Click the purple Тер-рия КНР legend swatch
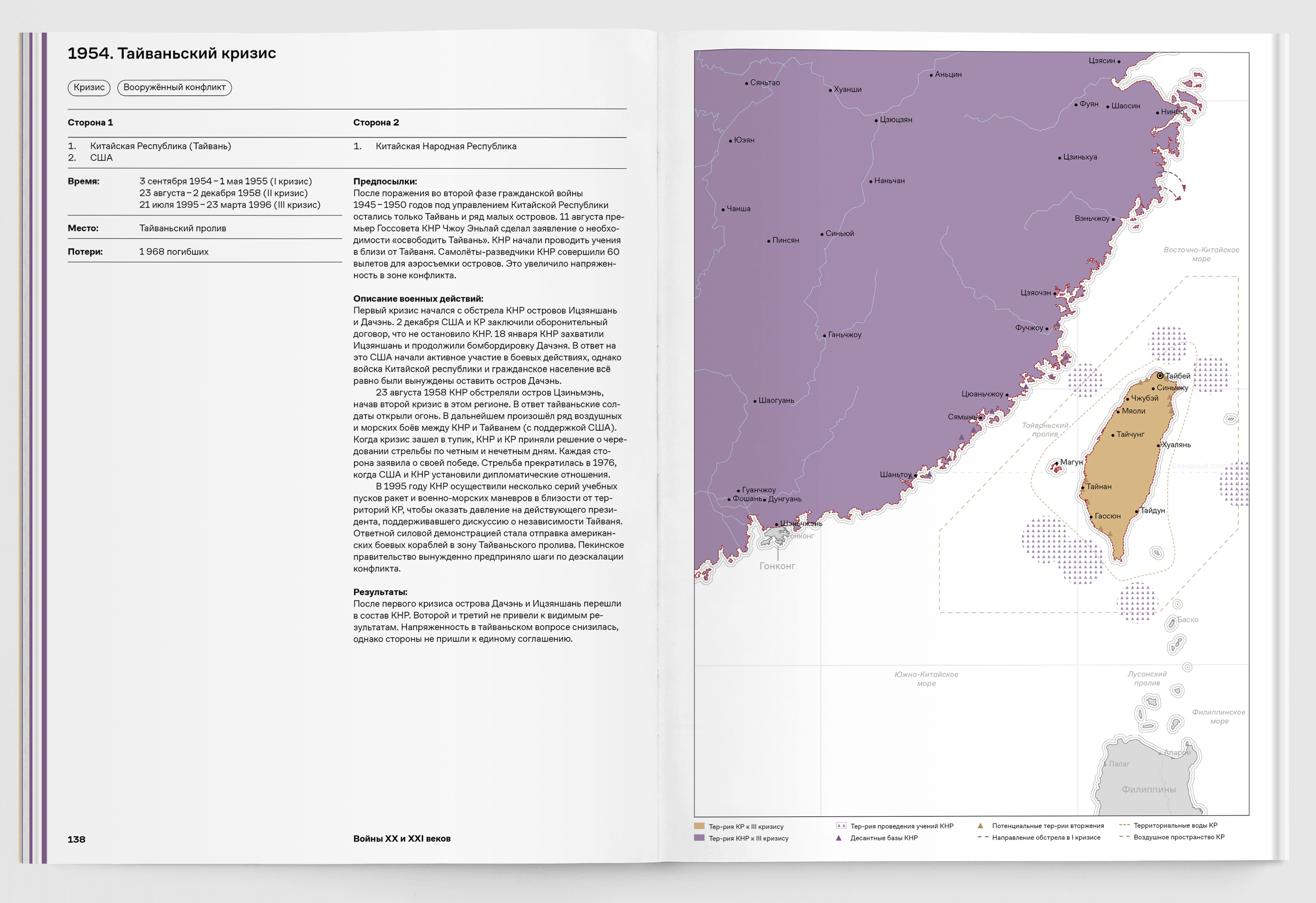Screen dimensions: 1316x903 [699, 838]
